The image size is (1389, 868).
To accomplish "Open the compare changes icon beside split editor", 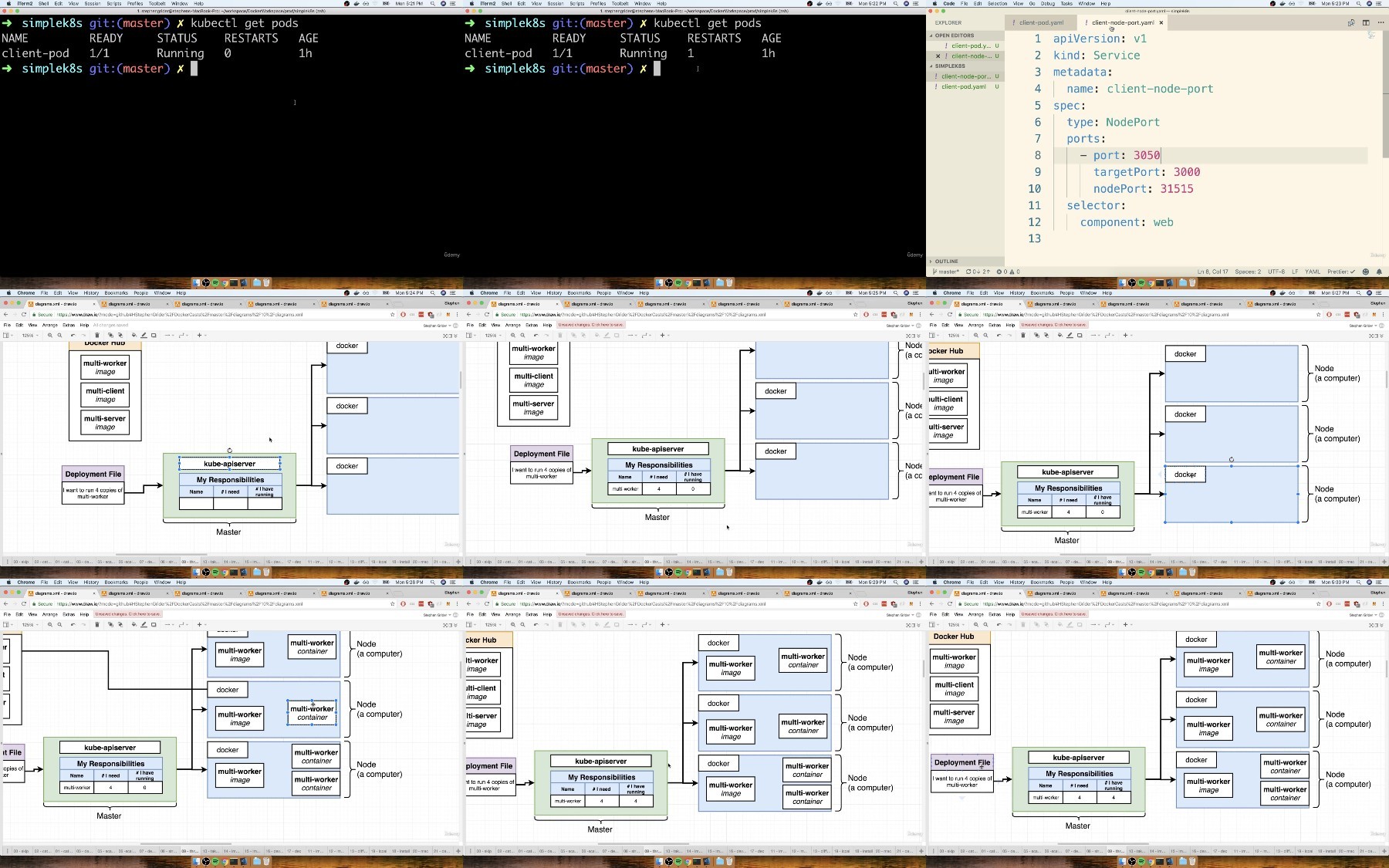I will pyautogui.click(x=1351, y=22).
